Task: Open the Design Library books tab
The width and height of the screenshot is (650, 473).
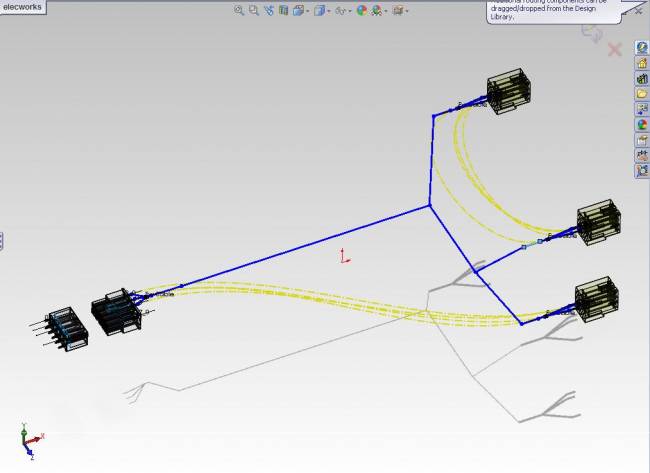Action: [x=642, y=78]
